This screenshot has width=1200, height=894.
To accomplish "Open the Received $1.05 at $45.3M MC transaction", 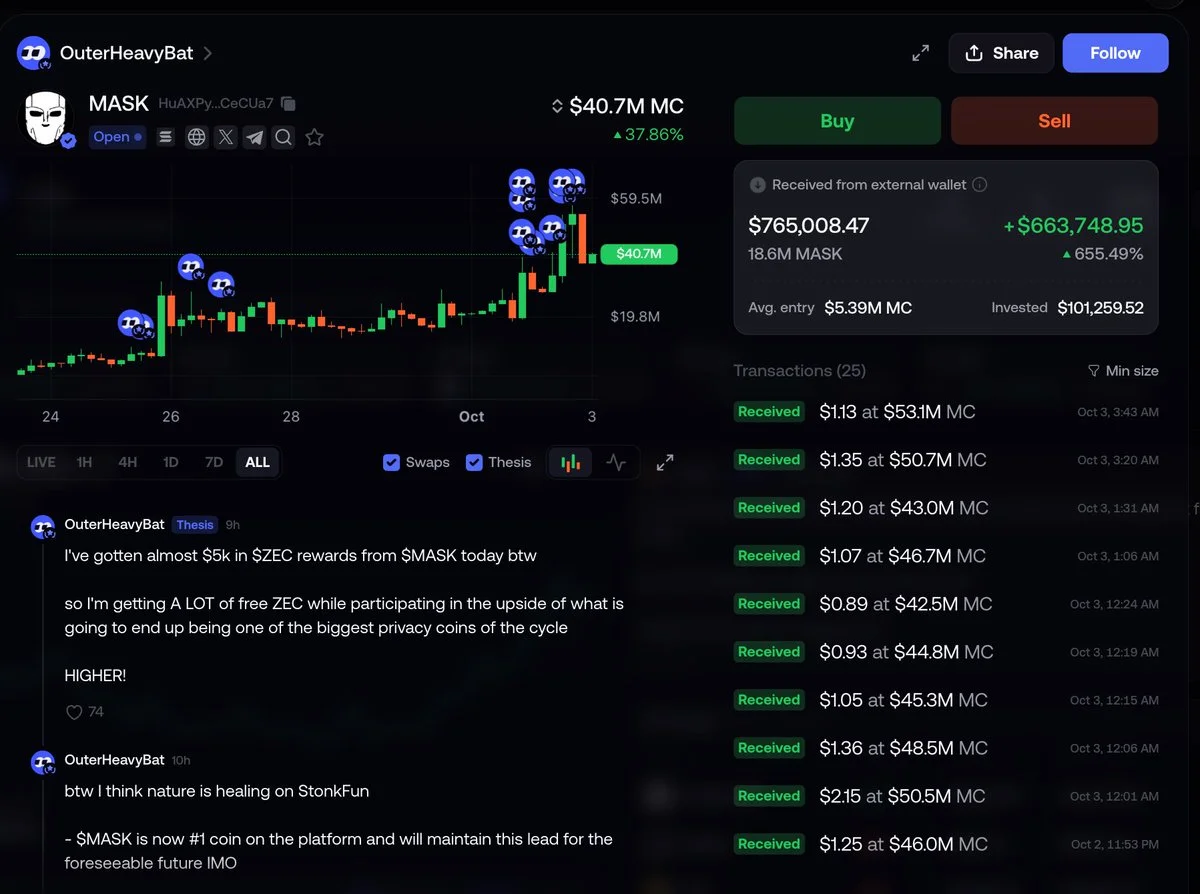I will tap(946, 700).
